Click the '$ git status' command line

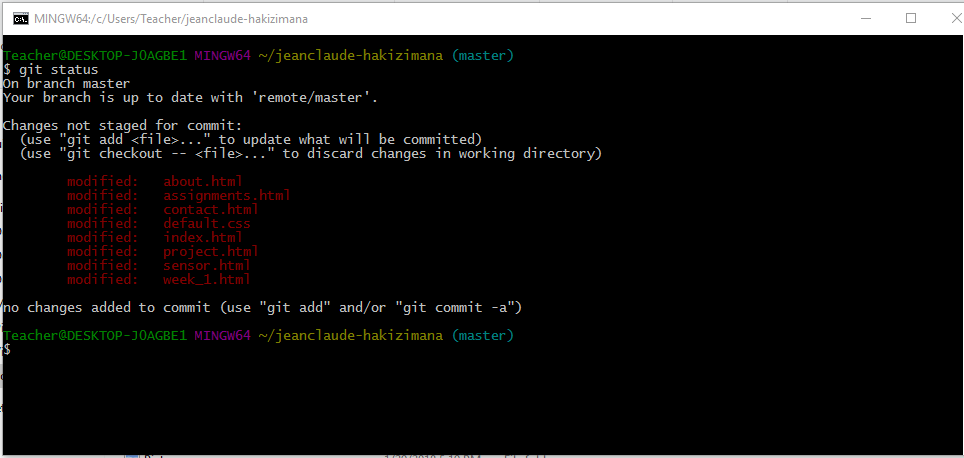point(50,69)
